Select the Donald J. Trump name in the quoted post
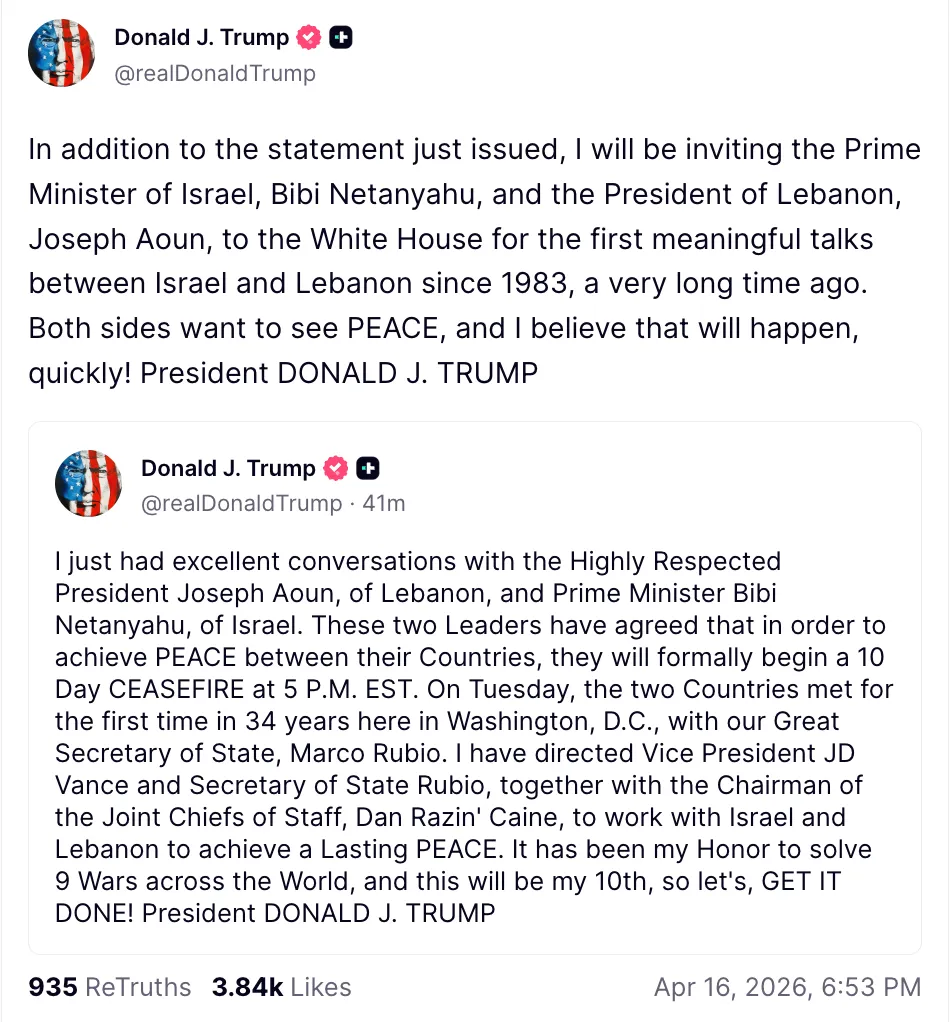The image size is (950, 1022). click(228, 468)
